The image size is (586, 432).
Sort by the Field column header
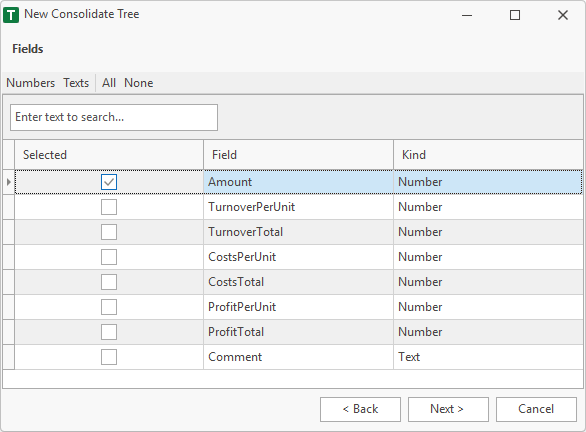[x=298, y=155]
